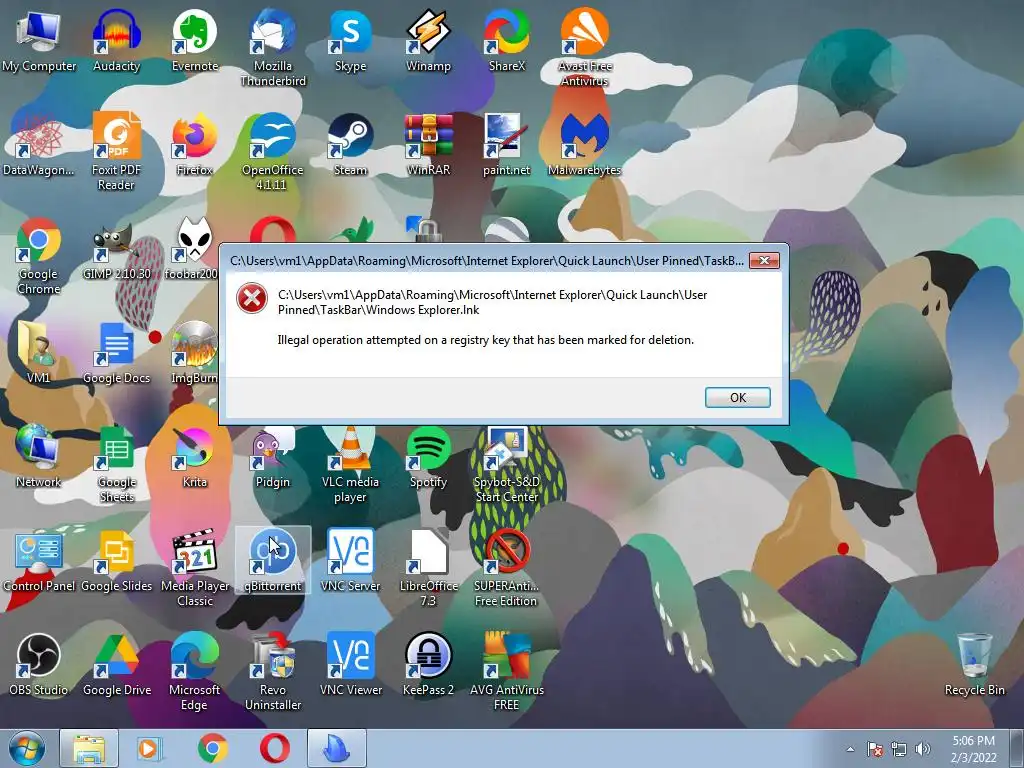Image resolution: width=1024 pixels, height=768 pixels.
Task: Open the Windows Start menu orb
Action: point(27,748)
